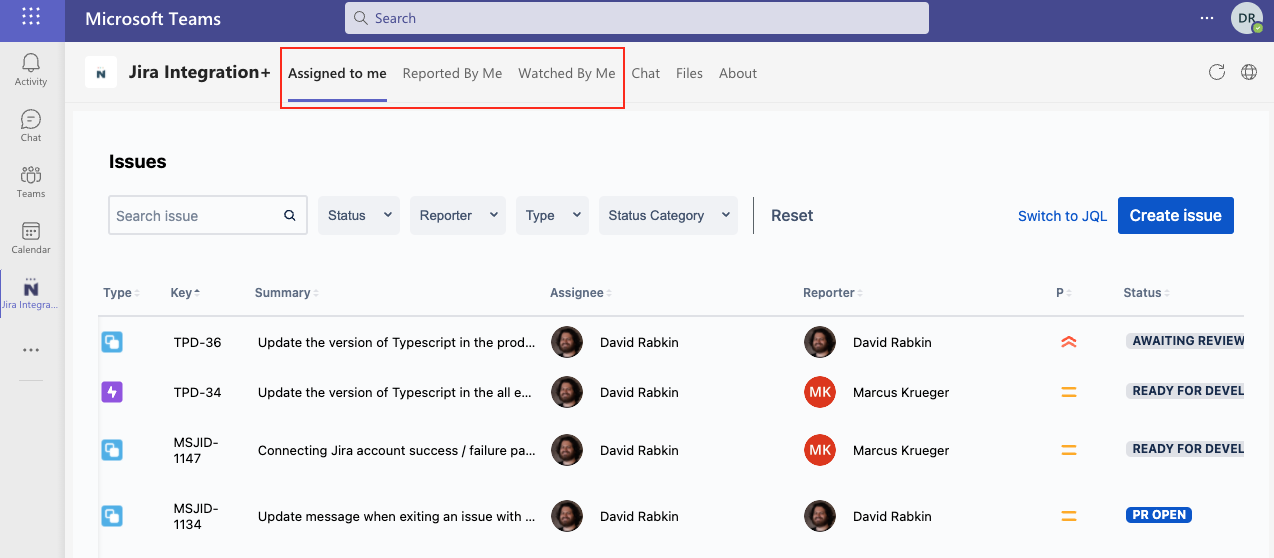Image resolution: width=1274 pixels, height=558 pixels.
Task: Expand the Type filter dropdown
Action: point(553,215)
